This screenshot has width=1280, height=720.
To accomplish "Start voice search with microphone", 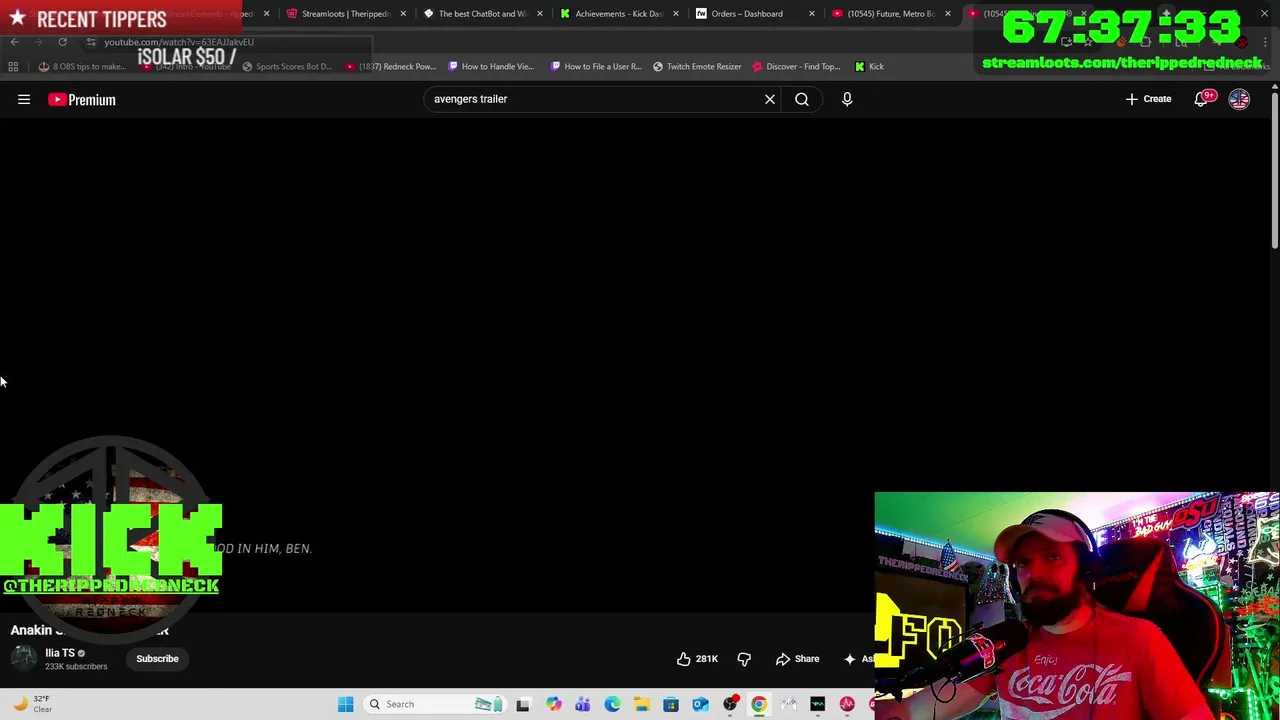I will click(847, 99).
